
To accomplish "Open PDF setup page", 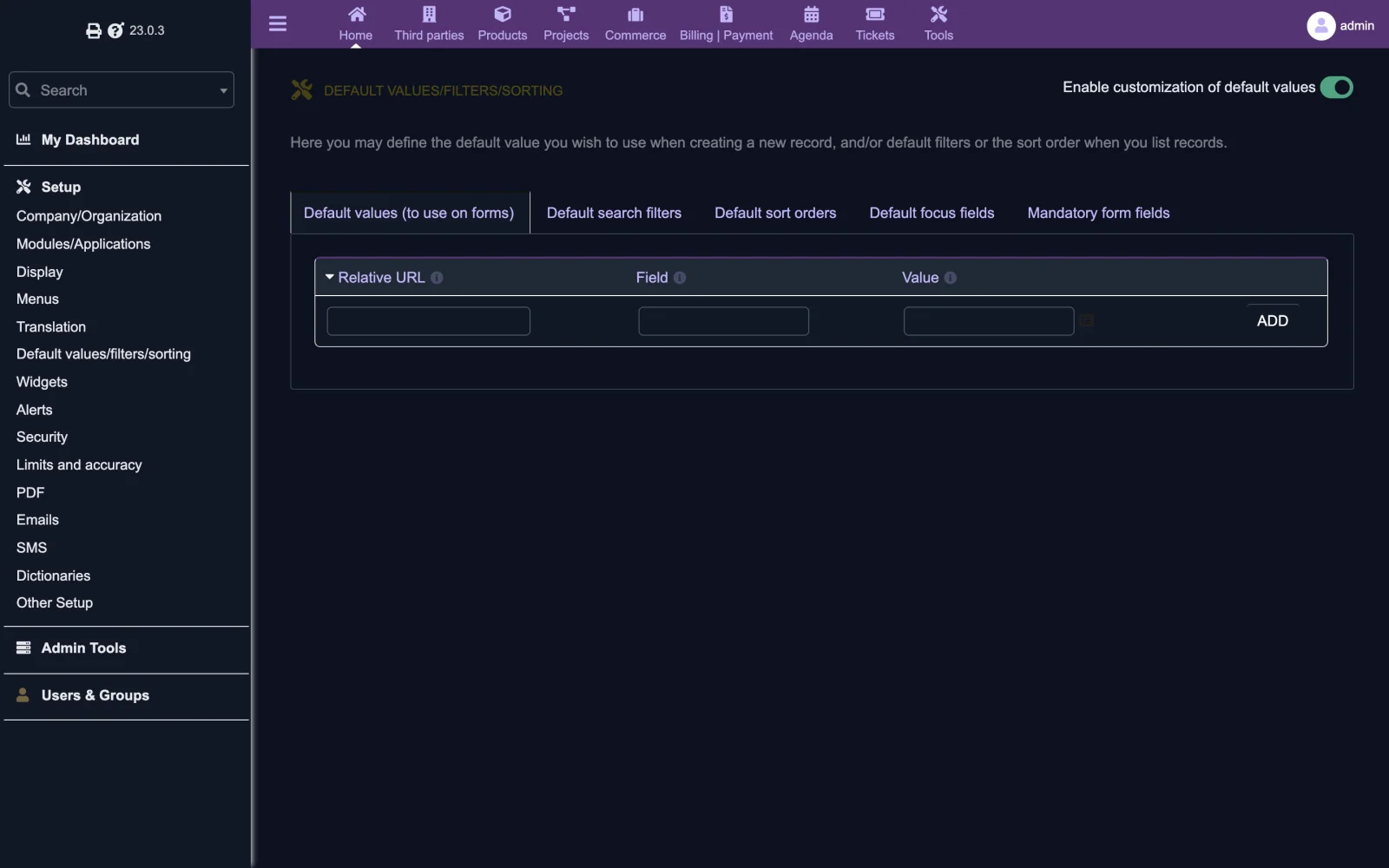I will point(30,492).
